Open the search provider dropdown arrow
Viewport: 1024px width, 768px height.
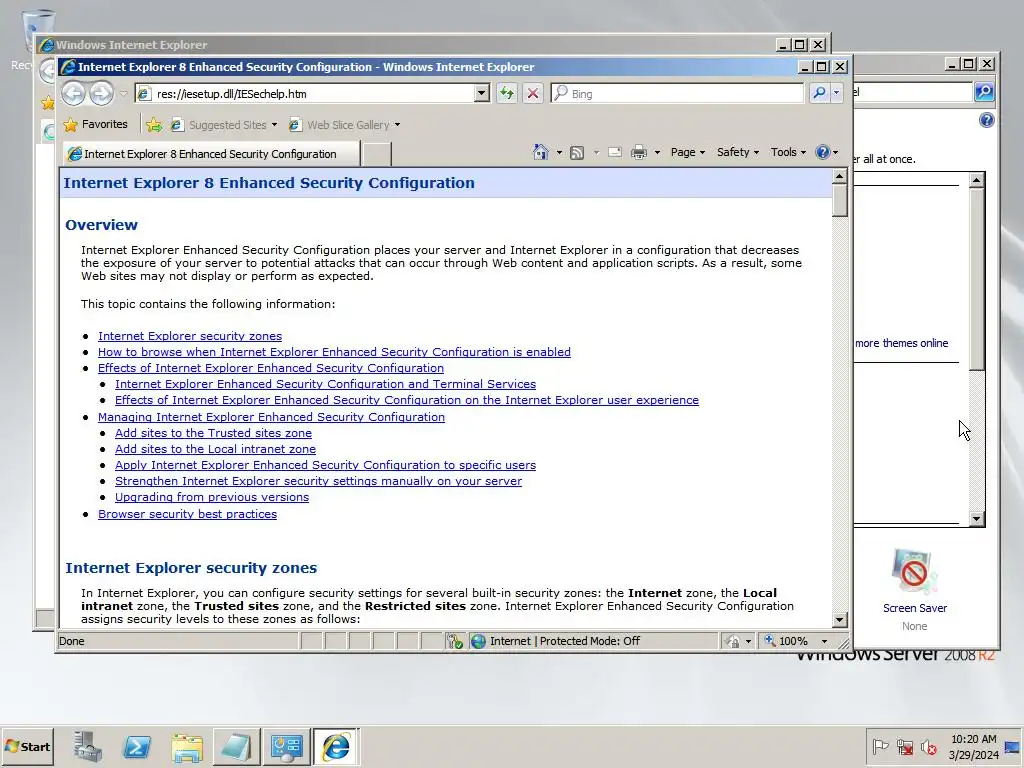click(x=837, y=93)
